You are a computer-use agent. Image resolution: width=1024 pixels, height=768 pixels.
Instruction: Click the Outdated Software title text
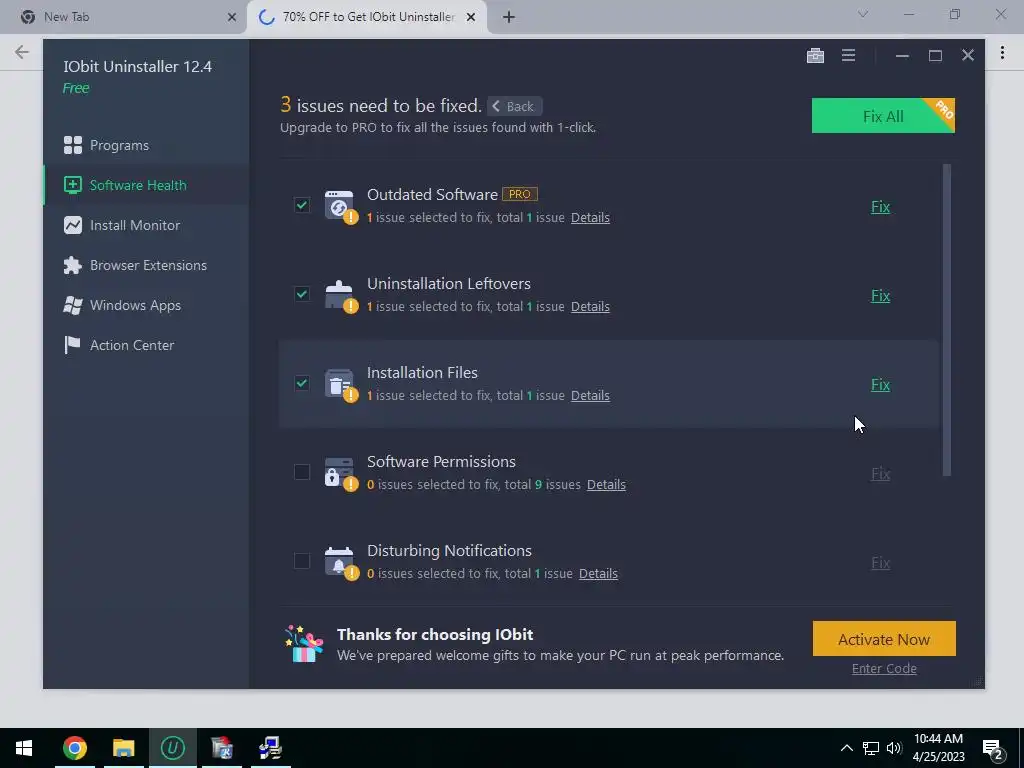click(x=432, y=195)
